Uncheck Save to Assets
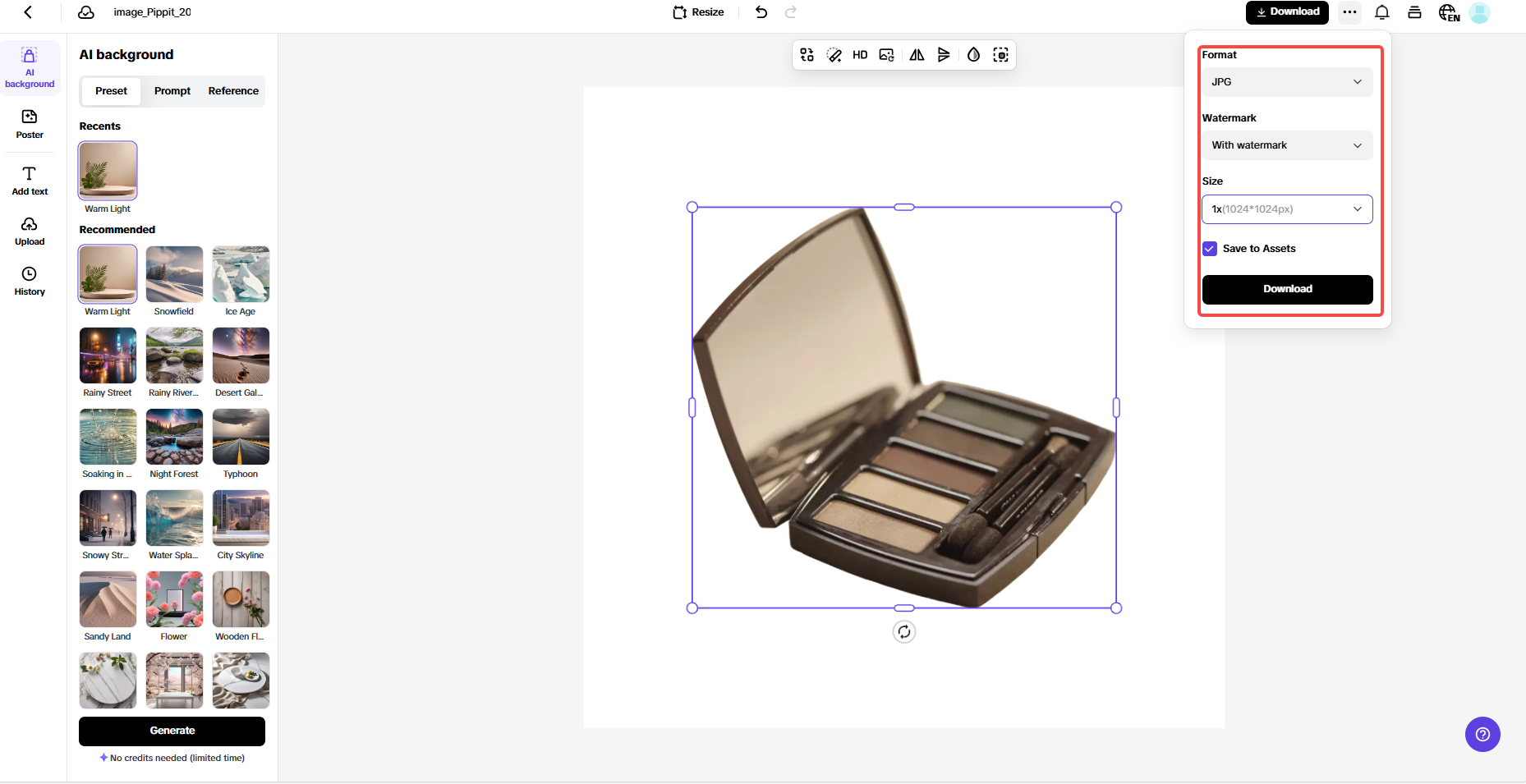 click(1209, 248)
